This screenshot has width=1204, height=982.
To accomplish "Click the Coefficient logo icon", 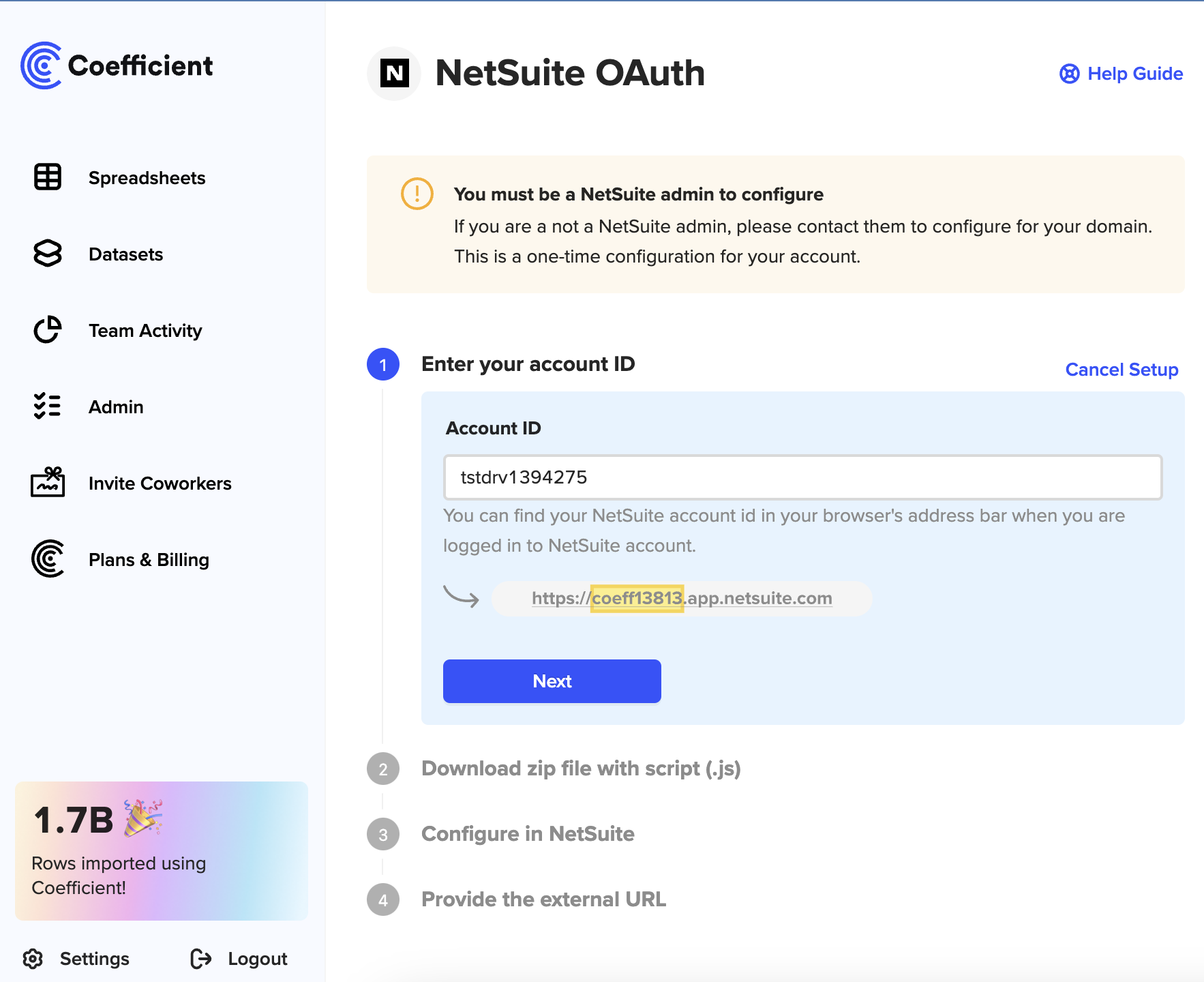I will coord(41,65).
